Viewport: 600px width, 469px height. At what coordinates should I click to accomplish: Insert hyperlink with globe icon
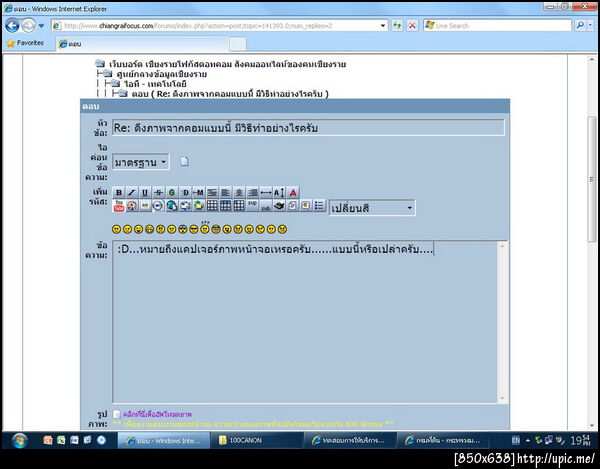click(171, 206)
